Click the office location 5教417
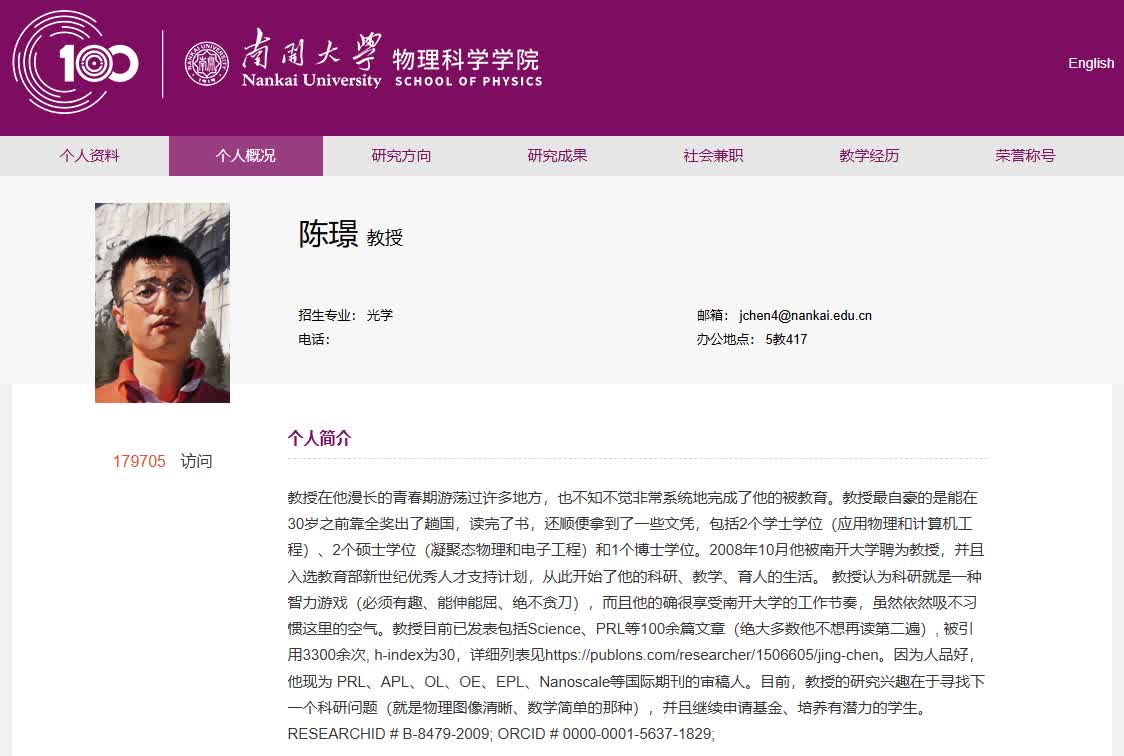This screenshot has height=756, width=1124. coord(786,340)
